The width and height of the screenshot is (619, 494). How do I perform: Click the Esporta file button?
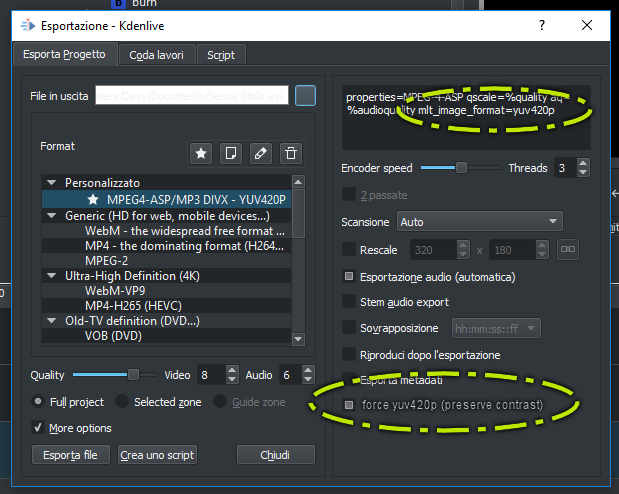click(x=71, y=455)
